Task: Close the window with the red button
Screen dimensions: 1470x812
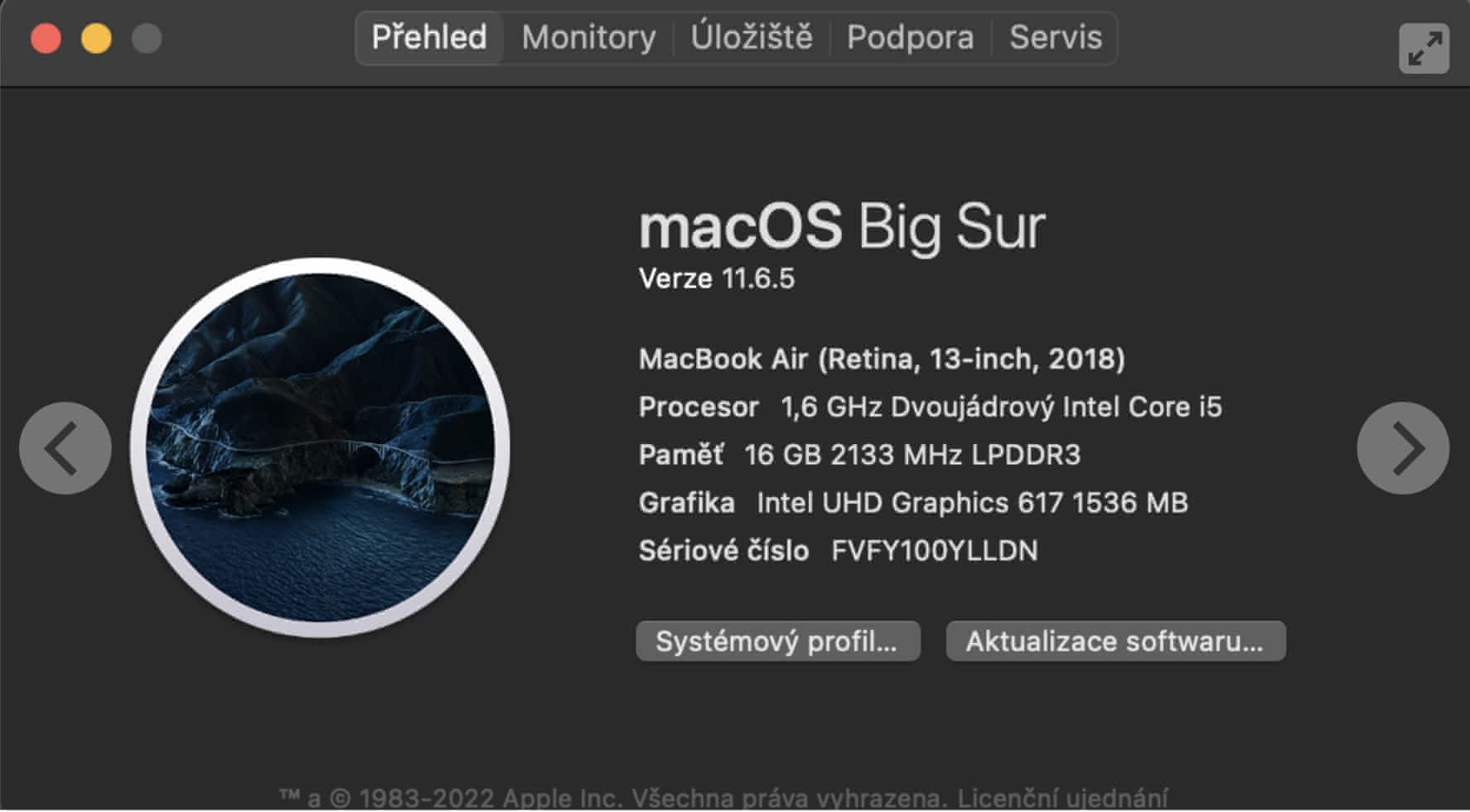Action: (x=46, y=38)
